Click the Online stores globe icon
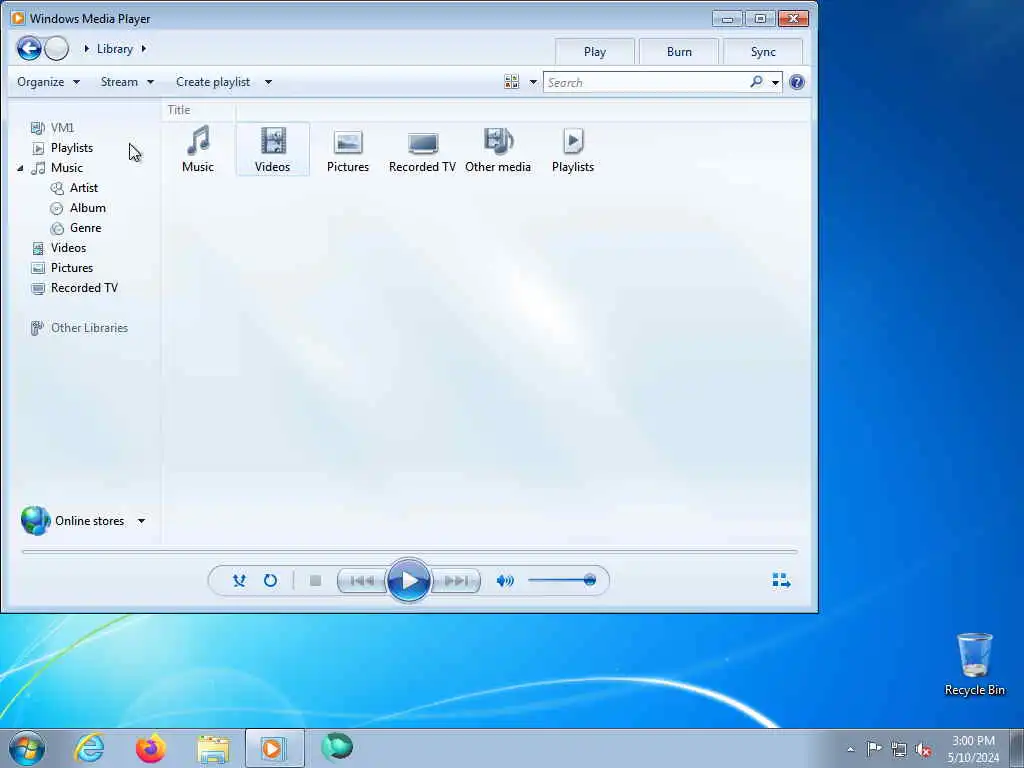Screen dimensions: 1024x768 click(35, 520)
